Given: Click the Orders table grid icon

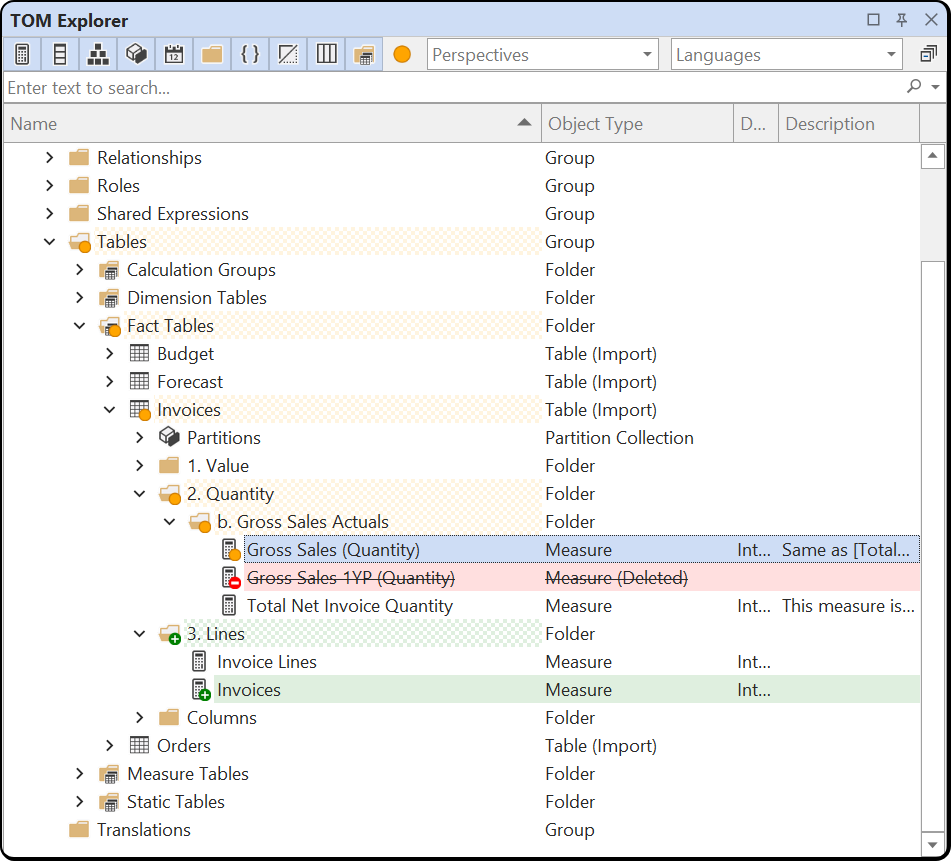Looking at the screenshot, I should coord(139,745).
